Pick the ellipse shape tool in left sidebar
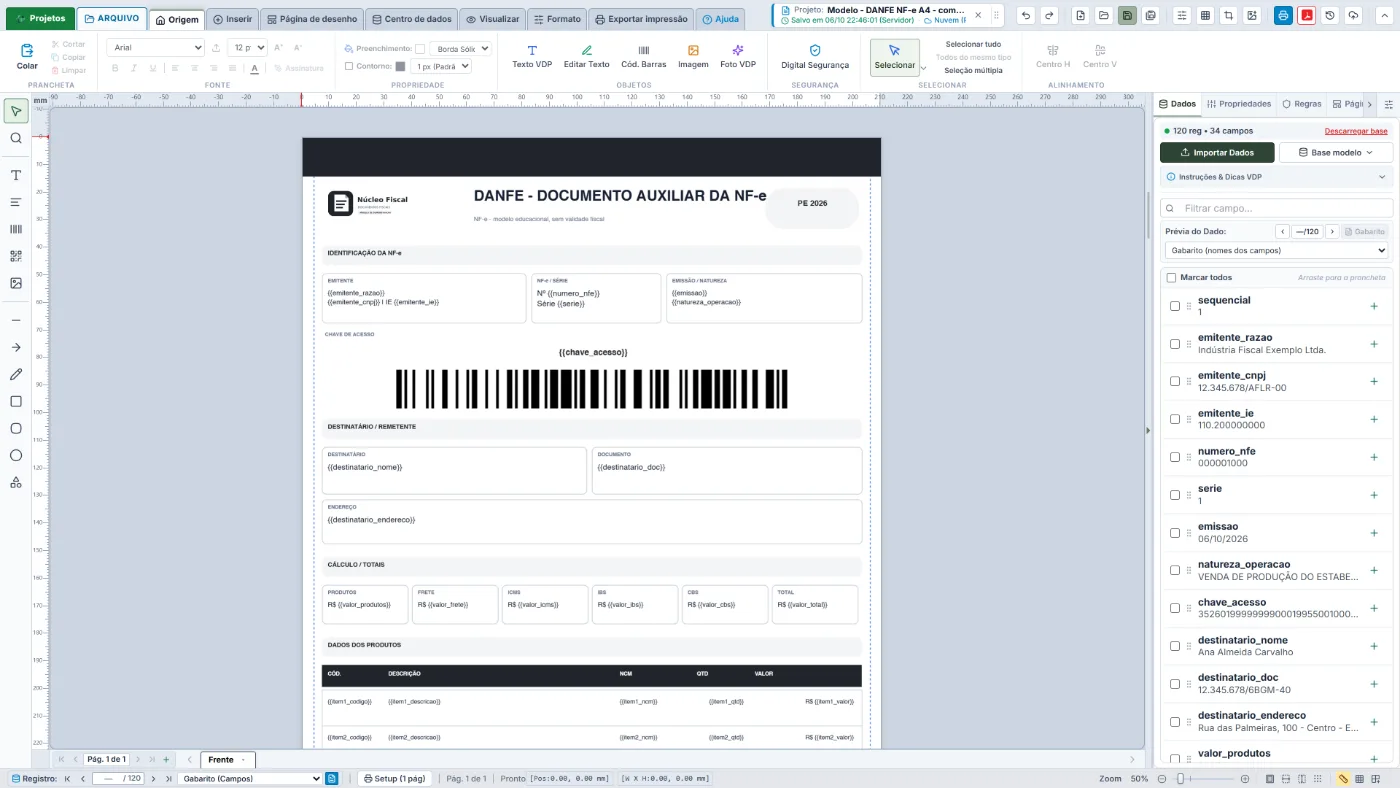The height and width of the screenshot is (788, 1400). [16, 455]
